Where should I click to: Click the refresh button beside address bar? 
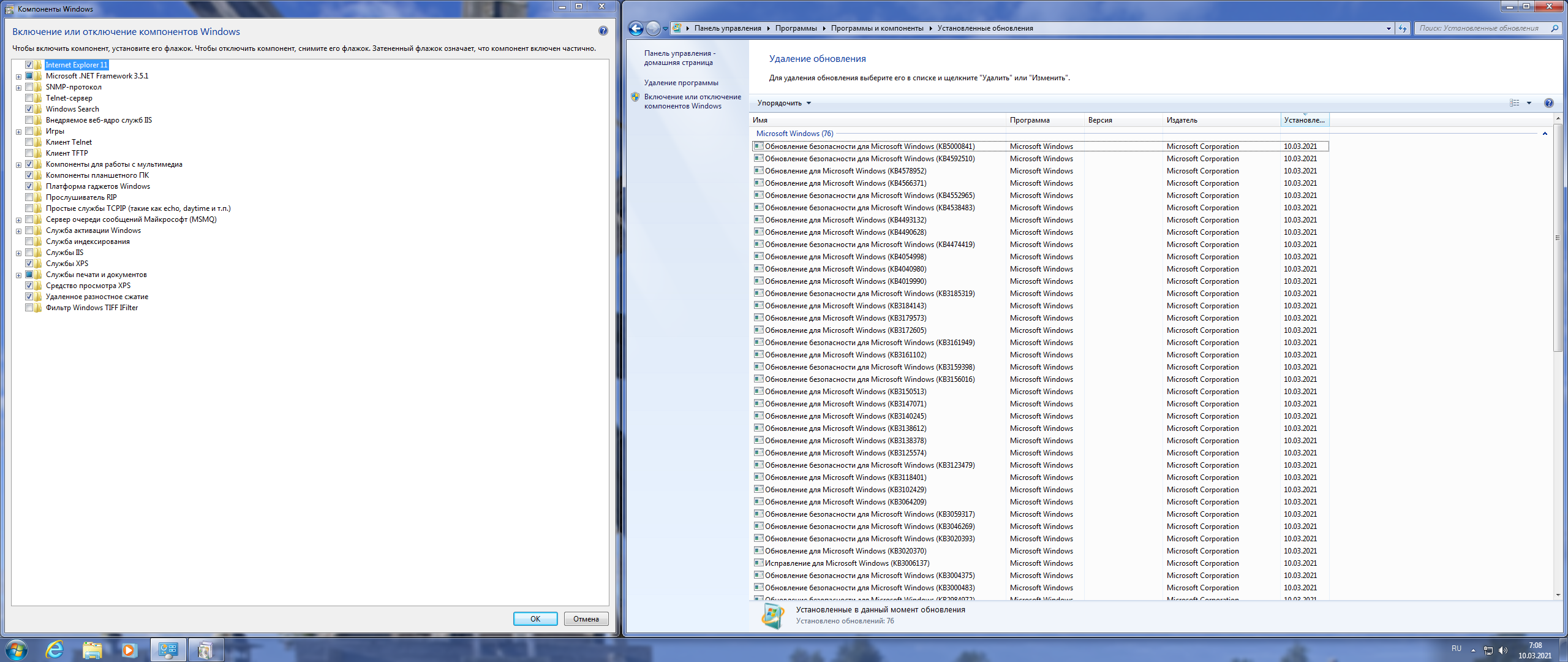click(x=1403, y=28)
